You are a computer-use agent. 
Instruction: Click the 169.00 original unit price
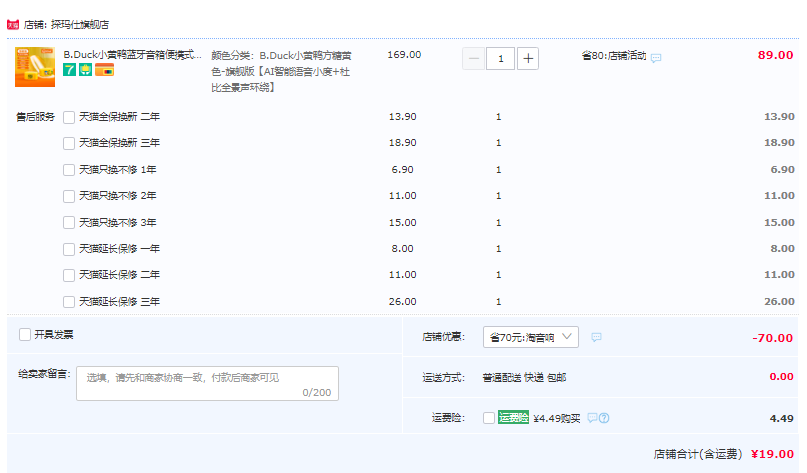pos(404,55)
